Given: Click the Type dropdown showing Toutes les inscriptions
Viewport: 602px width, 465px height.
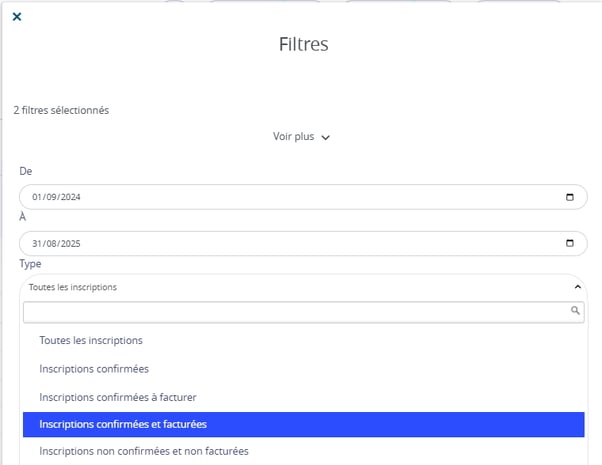Looking at the screenshot, I should [x=300, y=287].
